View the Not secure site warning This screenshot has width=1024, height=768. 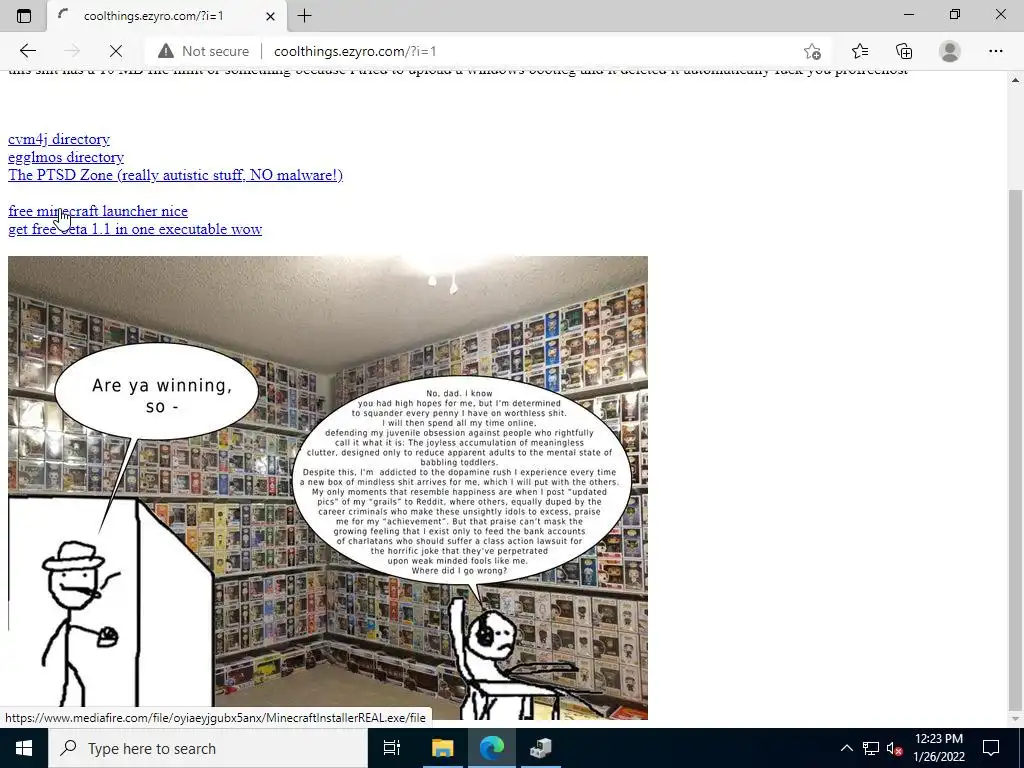pos(204,51)
